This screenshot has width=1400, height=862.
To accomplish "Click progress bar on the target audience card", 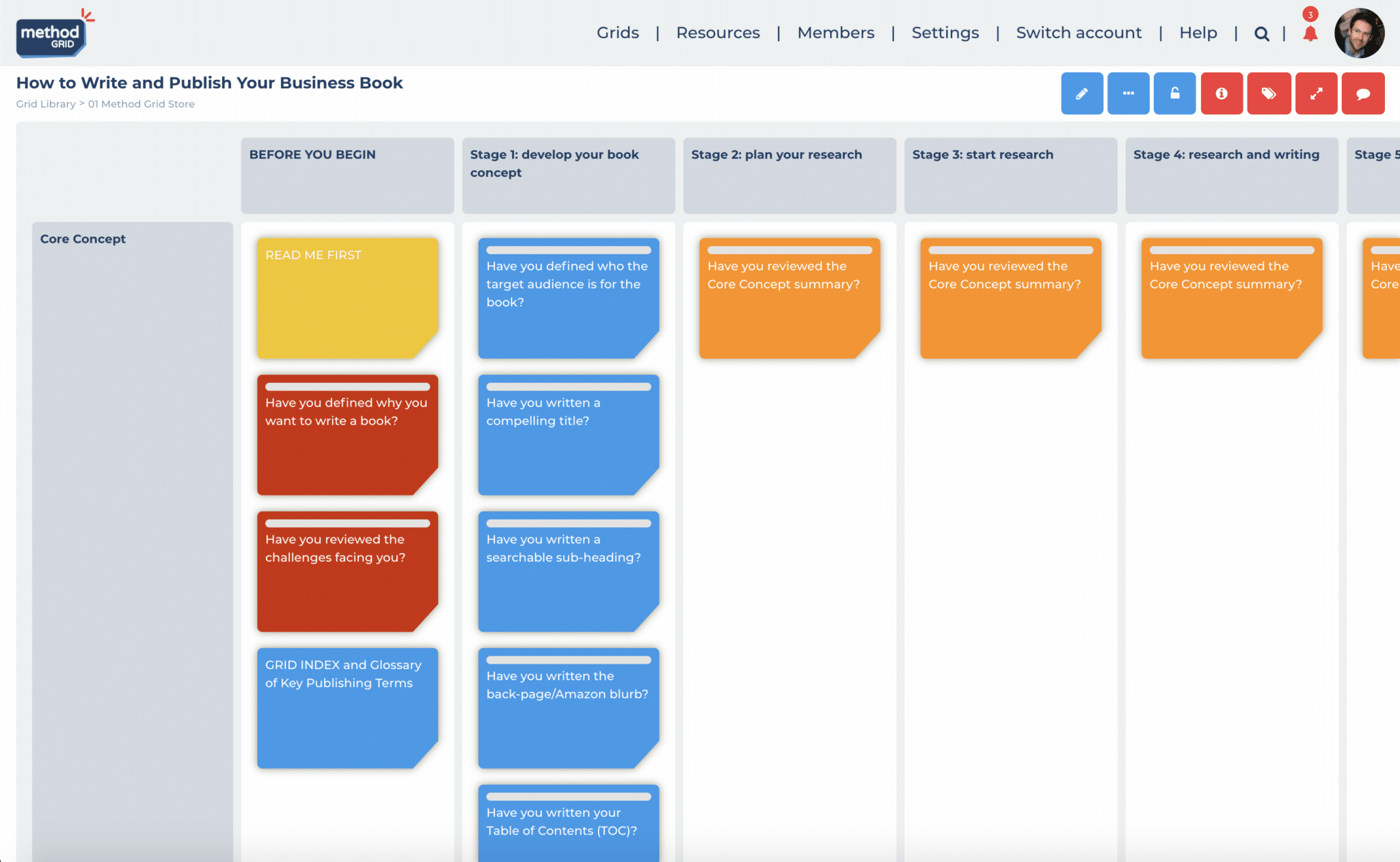I will point(568,250).
